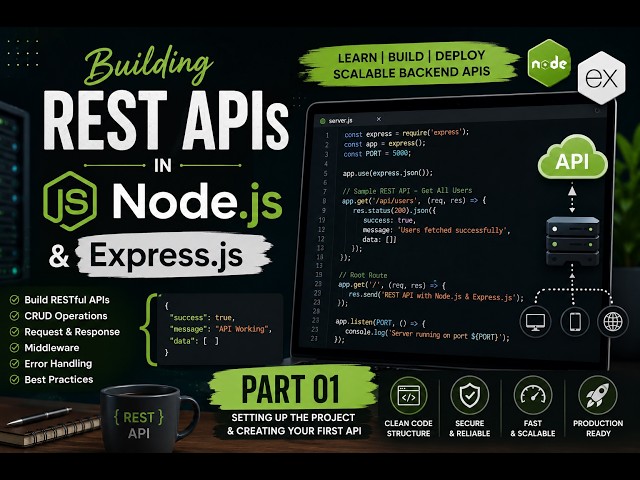Screen dimensions: 640x480
Task: Click the 'app.listen(PORT' code line
Action: pos(380,323)
